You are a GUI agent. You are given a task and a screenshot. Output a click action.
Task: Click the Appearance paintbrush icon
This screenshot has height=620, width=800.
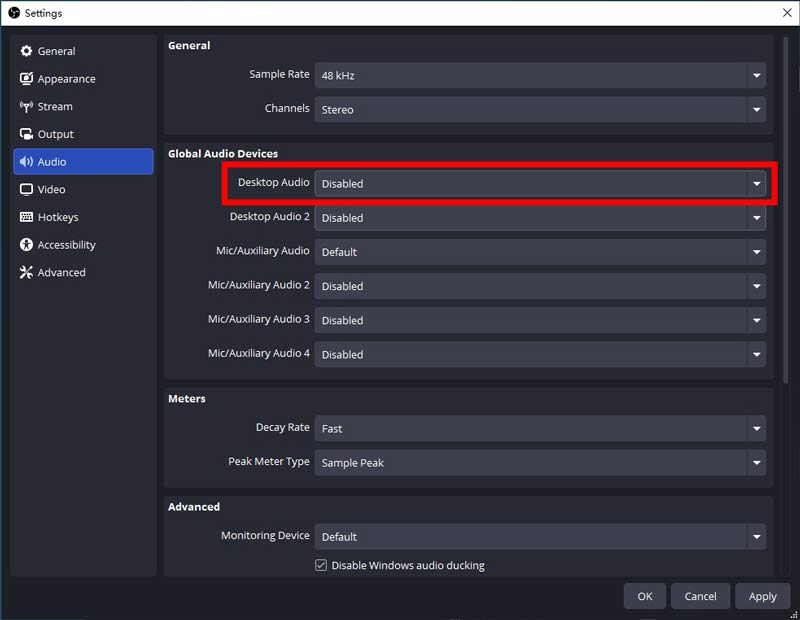pos(25,79)
